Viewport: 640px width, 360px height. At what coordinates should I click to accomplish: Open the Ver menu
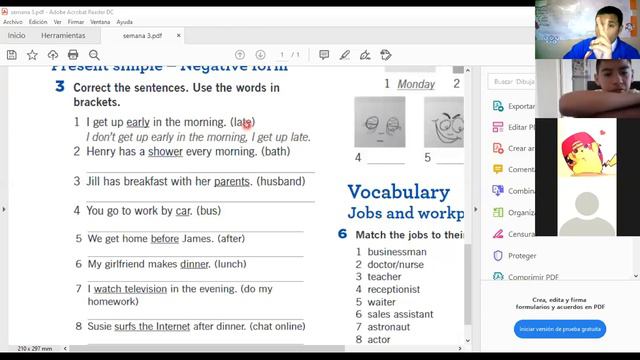click(58, 22)
